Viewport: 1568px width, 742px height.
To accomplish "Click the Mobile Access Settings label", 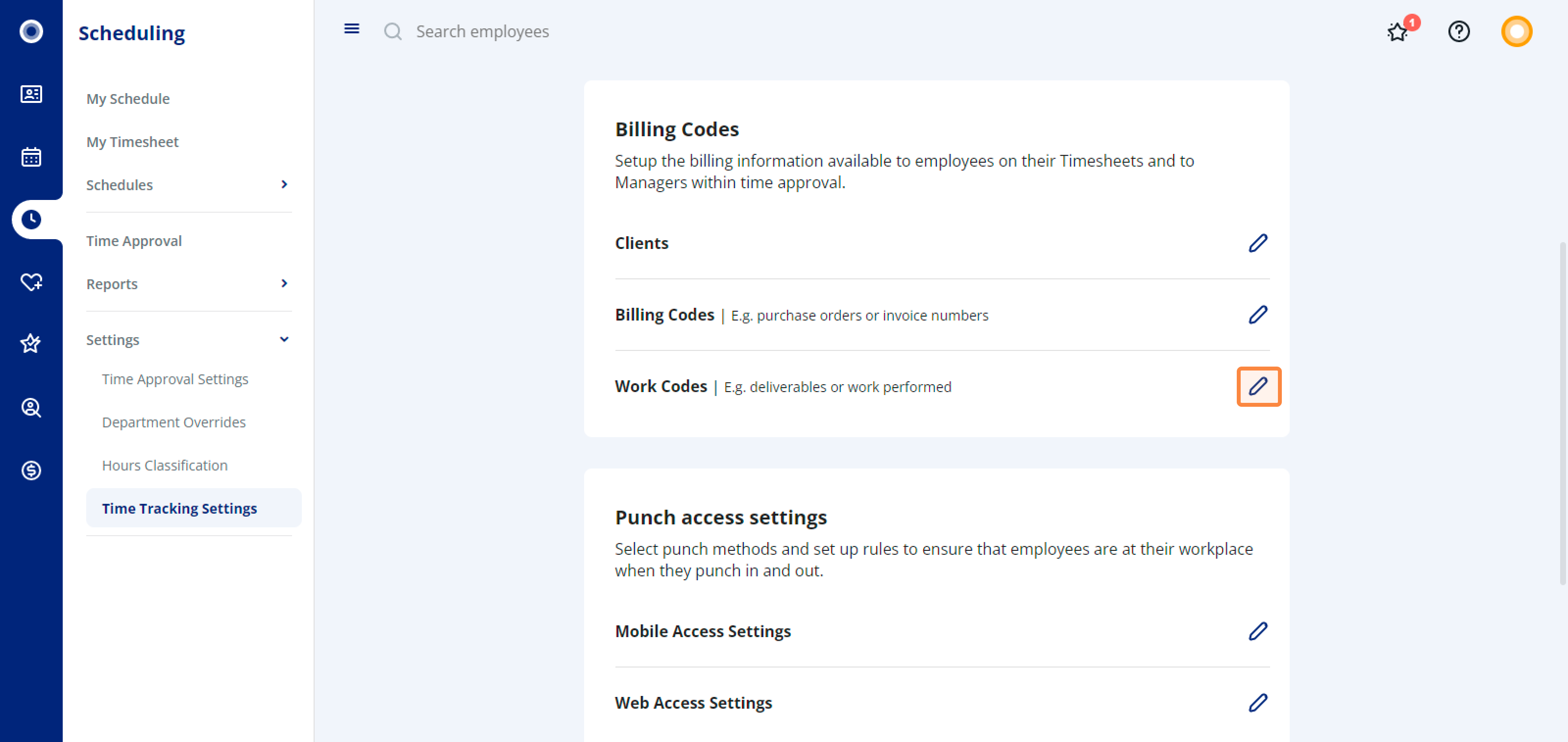I will pos(703,632).
